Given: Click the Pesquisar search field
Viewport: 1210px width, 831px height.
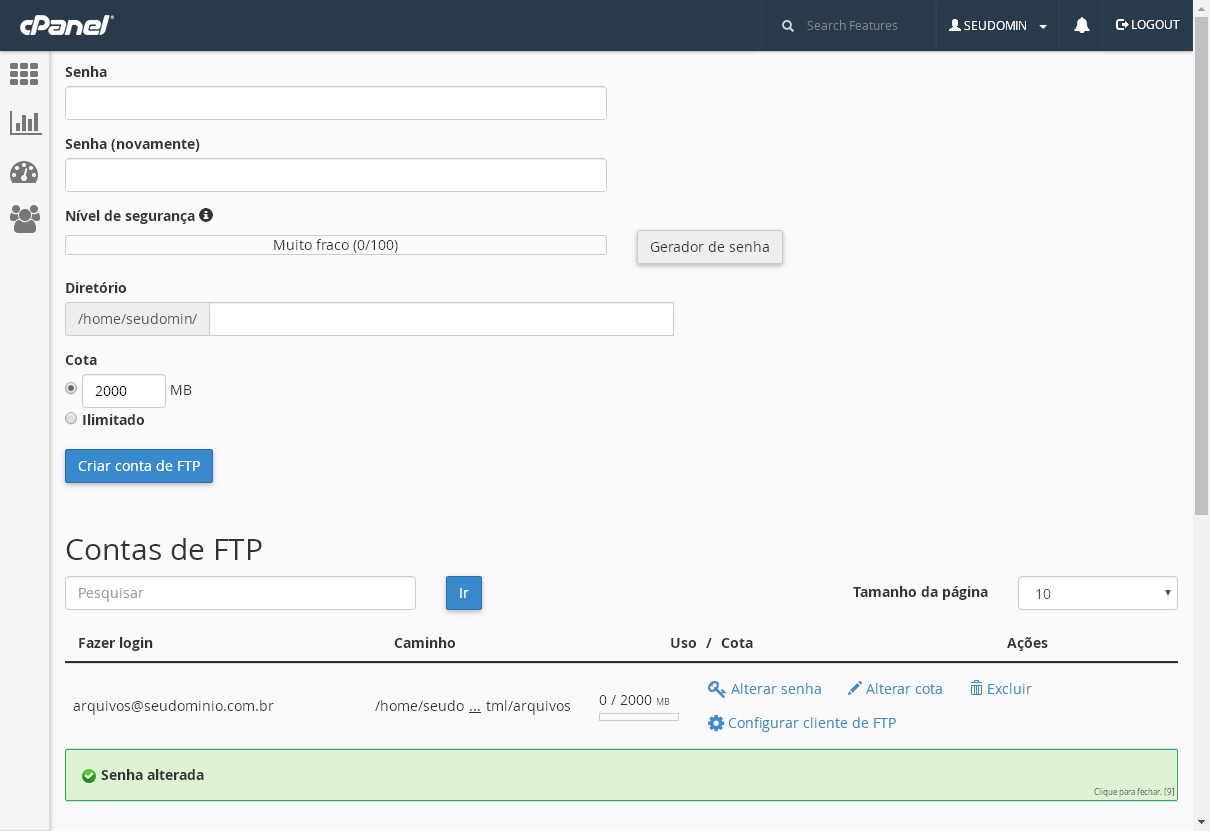Looking at the screenshot, I should (240, 593).
